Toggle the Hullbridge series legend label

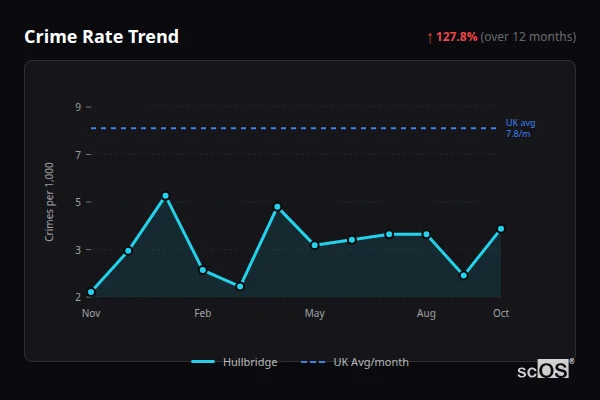tap(251, 362)
